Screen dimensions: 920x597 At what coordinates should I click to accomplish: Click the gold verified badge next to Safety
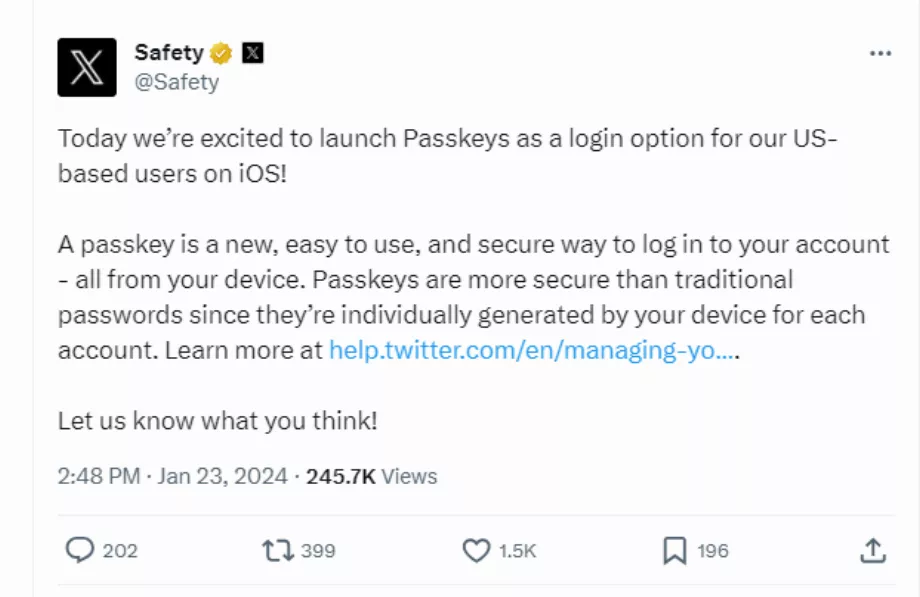pyautogui.click(x=221, y=53)
